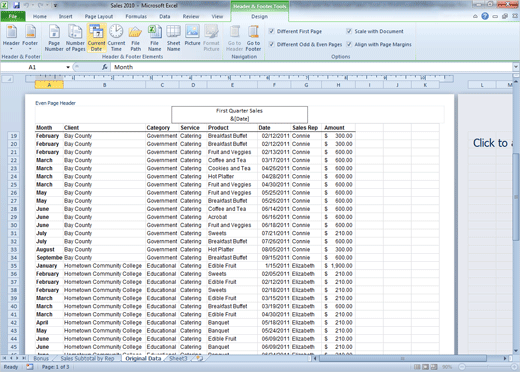Switch to Normal view in status bar
Viewport: 520px width, 372px height.
pos(417,367)
